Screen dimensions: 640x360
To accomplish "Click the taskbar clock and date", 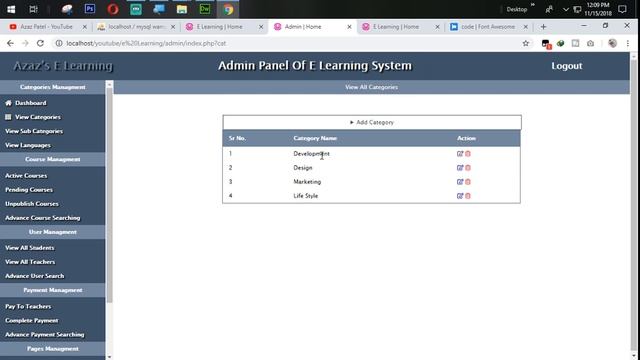I will 598,9.
